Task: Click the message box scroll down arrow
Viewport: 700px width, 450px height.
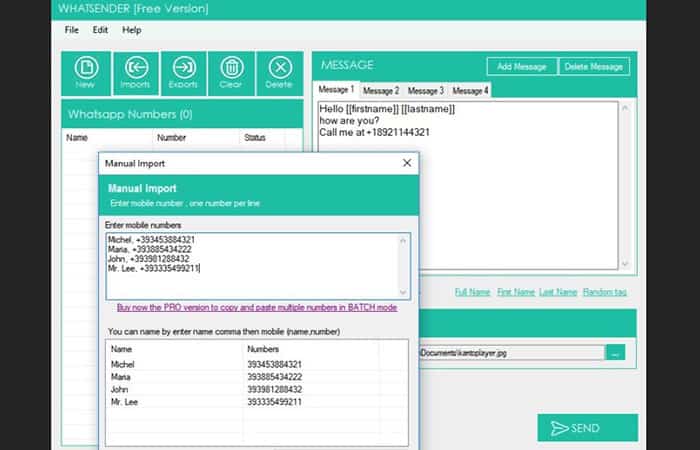Action: (x=625, y=263)
